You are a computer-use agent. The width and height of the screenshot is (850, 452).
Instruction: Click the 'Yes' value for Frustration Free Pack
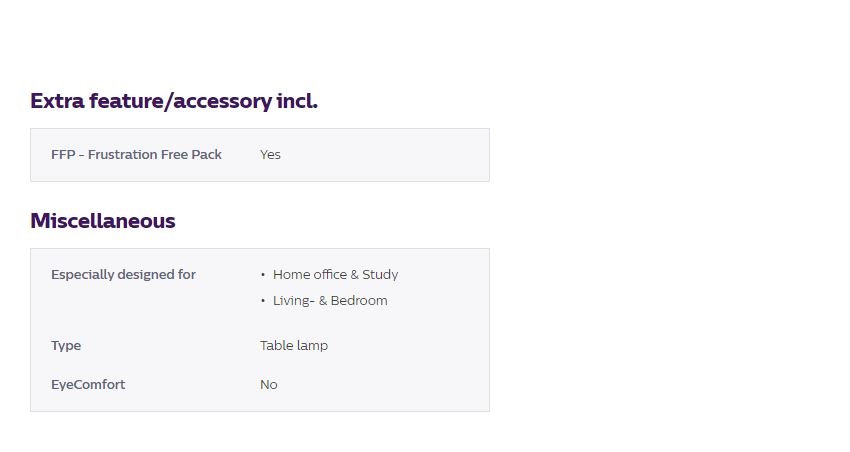pyautogui.click(x=270, y=155)
